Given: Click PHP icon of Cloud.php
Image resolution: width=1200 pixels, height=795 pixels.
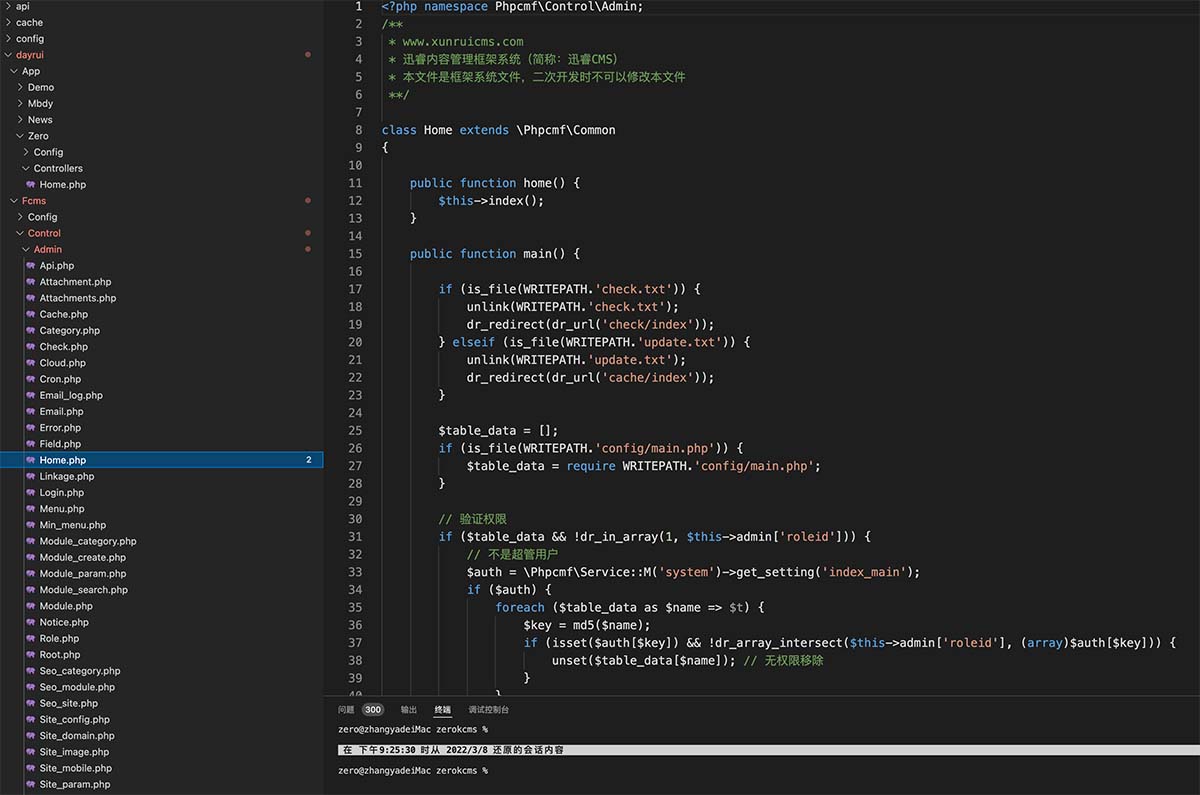Looking at the screenshot, I should (31, 363).
